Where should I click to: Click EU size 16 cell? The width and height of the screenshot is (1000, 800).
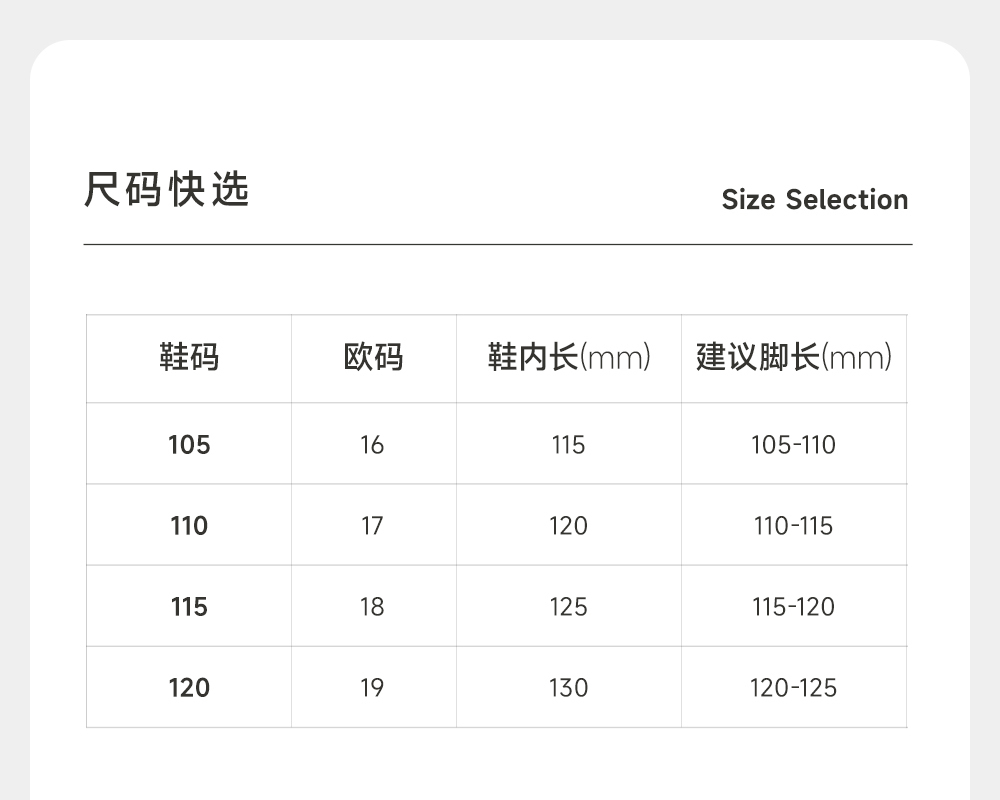[372, 444]
